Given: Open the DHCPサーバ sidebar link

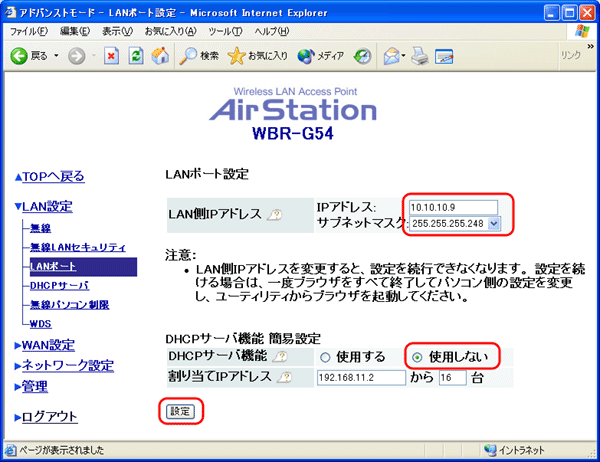Looking at the screenshot, I should [x=60, y=286].
